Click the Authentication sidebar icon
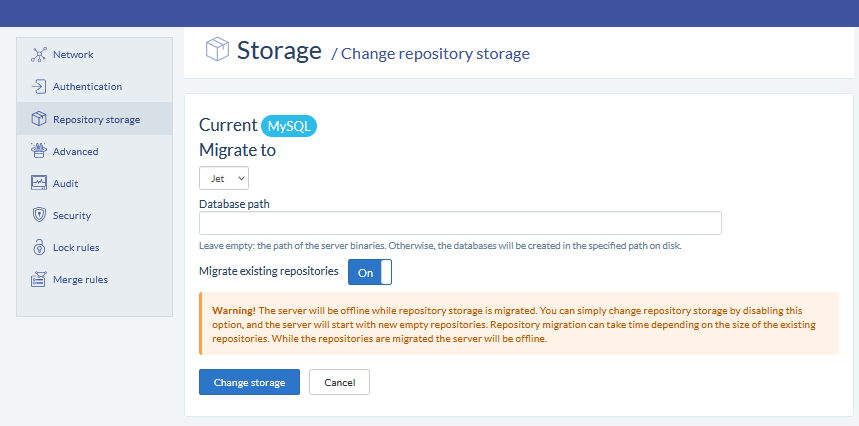859x426 pixels. click(x=39, y=87)
